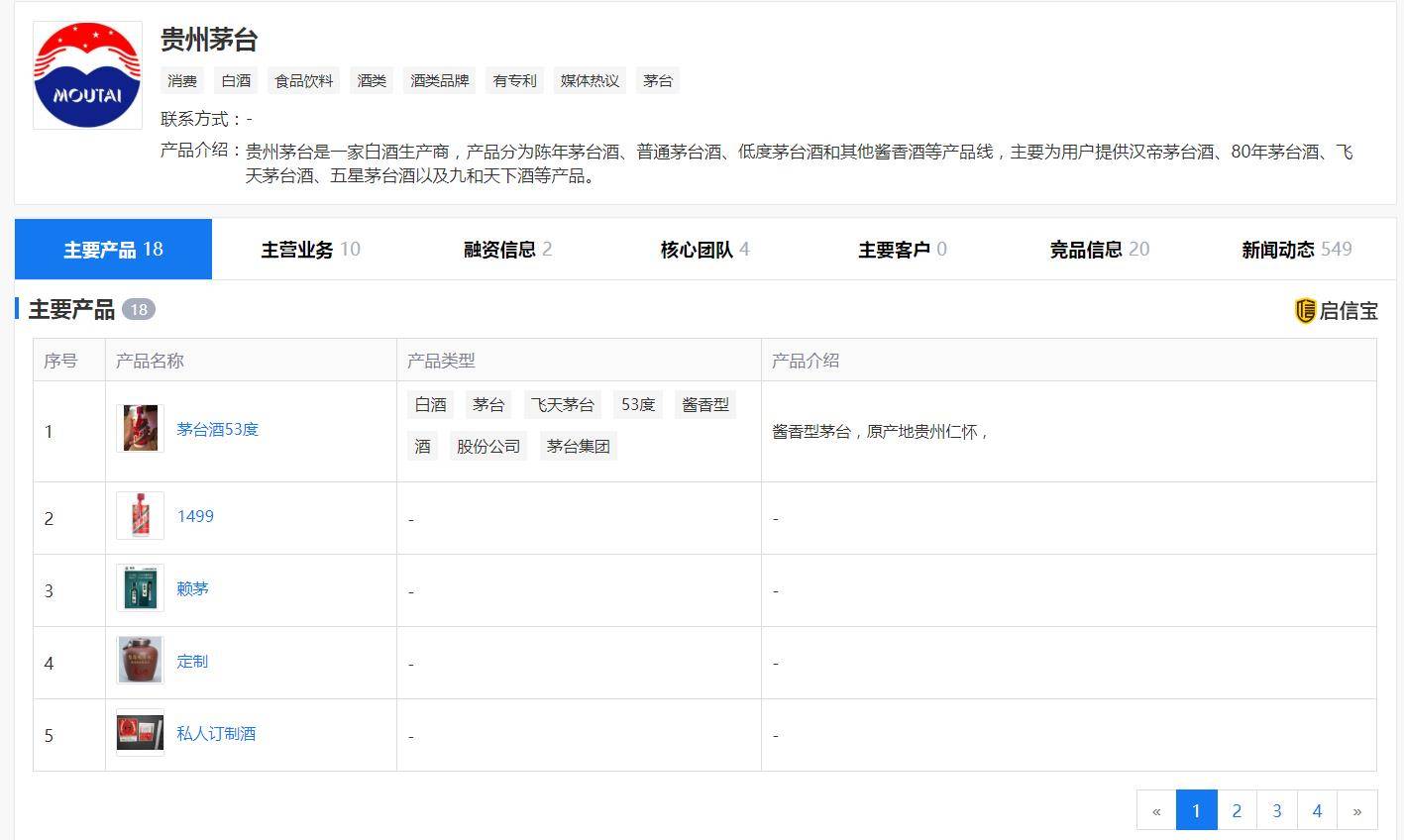Viewport: 1404px width, 840px height.
Task: Switch to the 主营业务 tab
Action: point(309,250)
